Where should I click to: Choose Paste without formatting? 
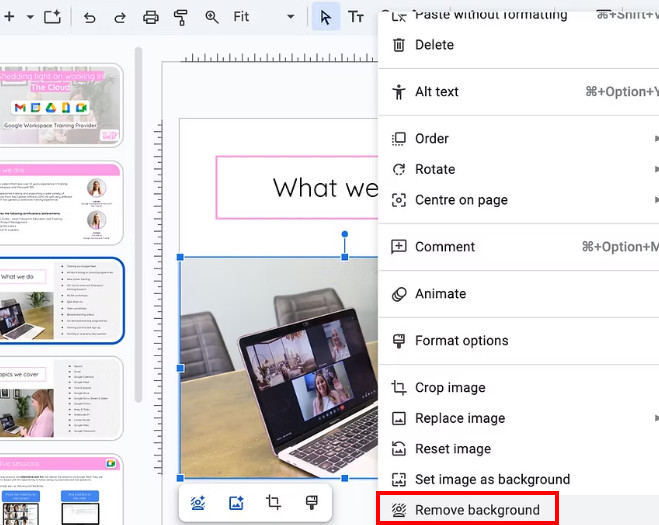(518, 17)
